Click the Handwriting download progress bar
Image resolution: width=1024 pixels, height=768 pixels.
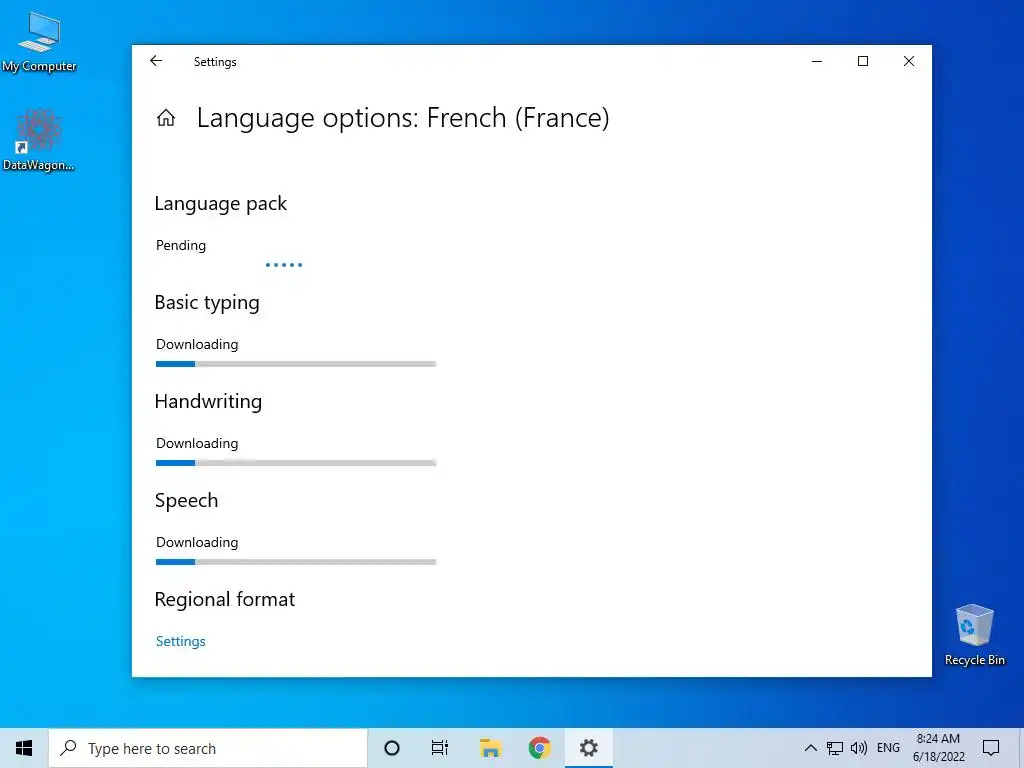point(296,463)
